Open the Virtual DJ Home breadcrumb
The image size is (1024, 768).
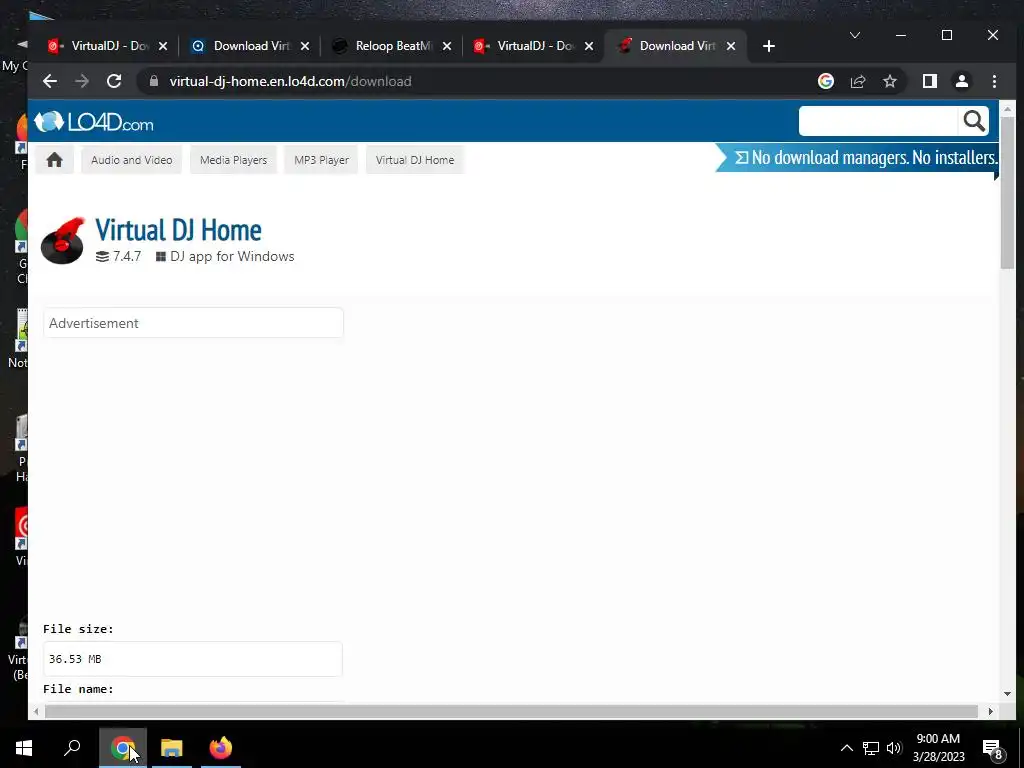415,160
